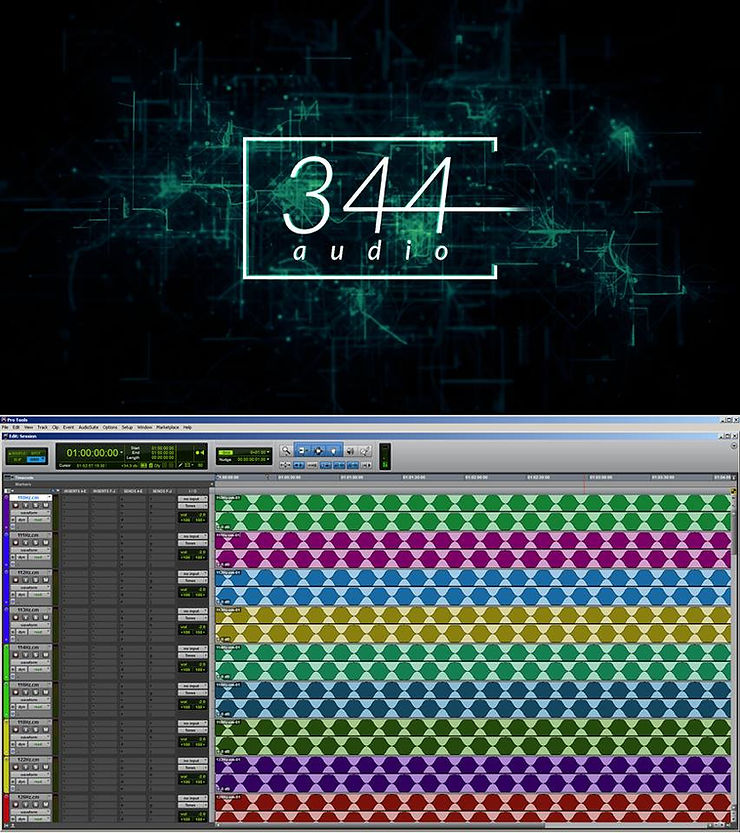Open the Window menu

pyautogui.click(x=144, y=427)
